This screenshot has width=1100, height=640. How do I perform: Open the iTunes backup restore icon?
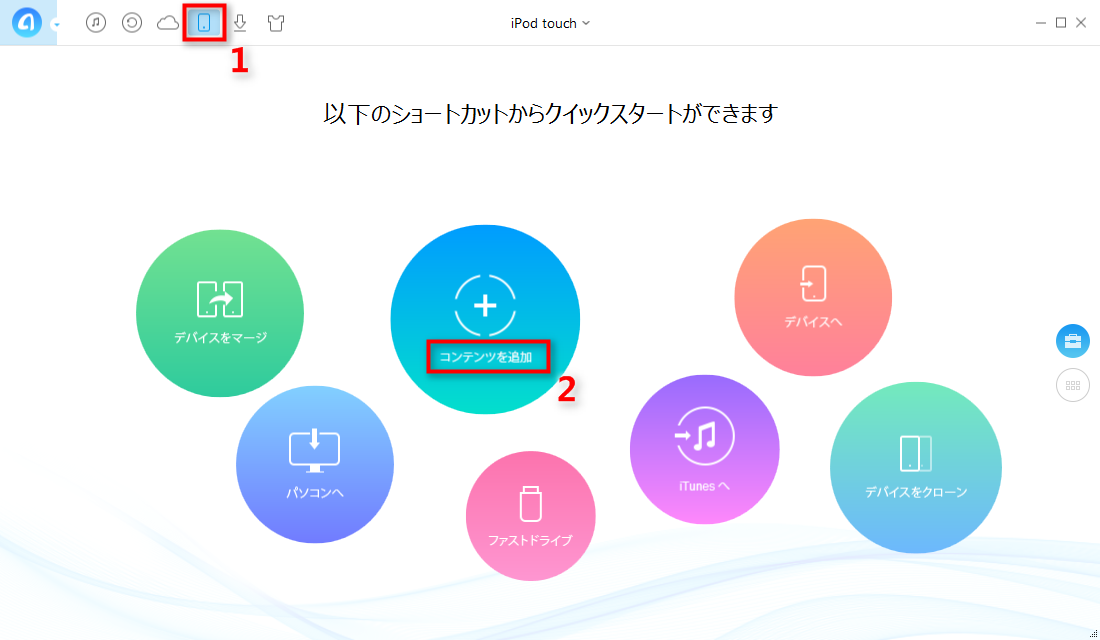132,22
